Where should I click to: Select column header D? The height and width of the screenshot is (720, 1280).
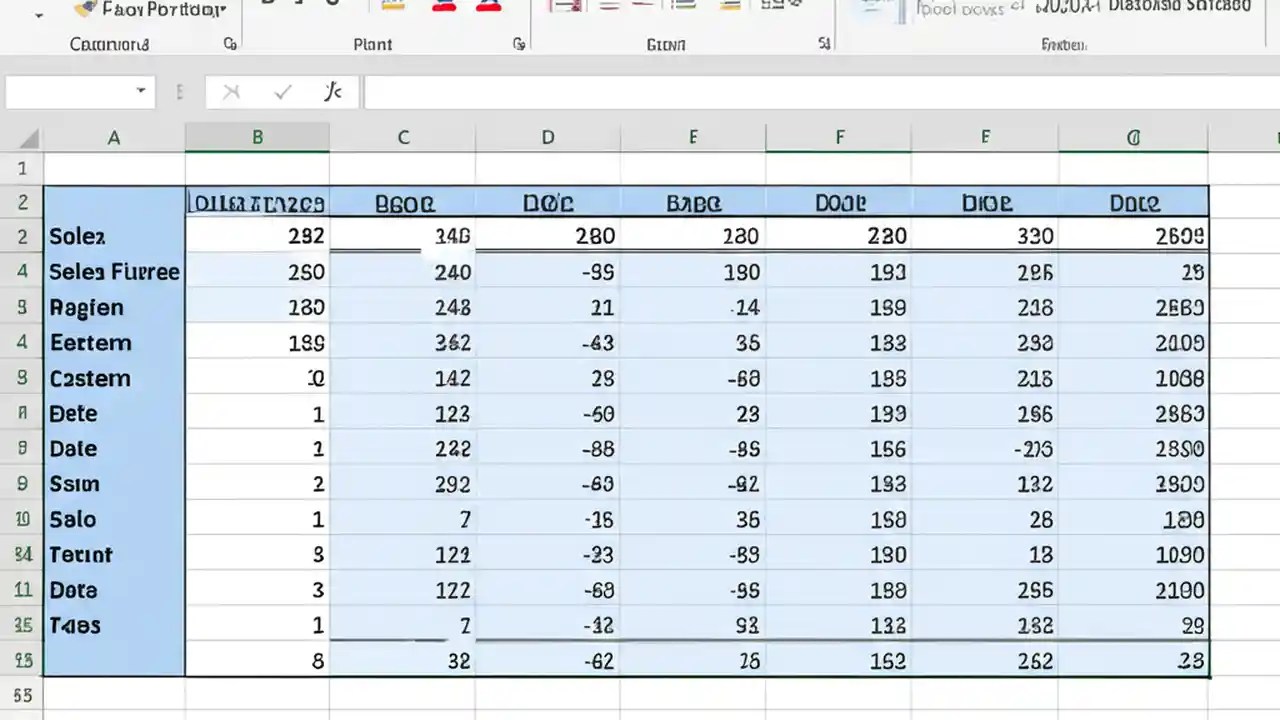(547, 137)
